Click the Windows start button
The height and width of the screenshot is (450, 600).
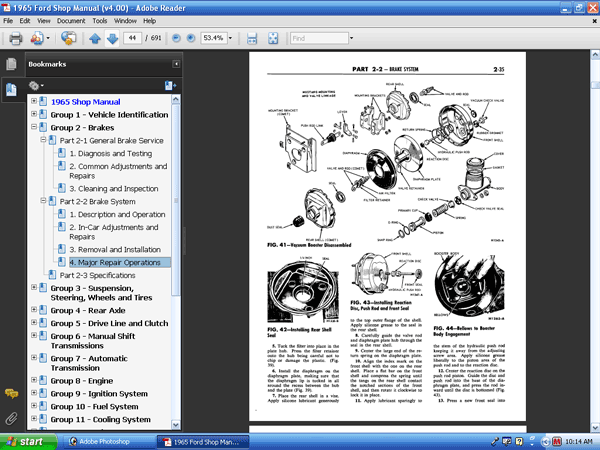click(28, 442)
